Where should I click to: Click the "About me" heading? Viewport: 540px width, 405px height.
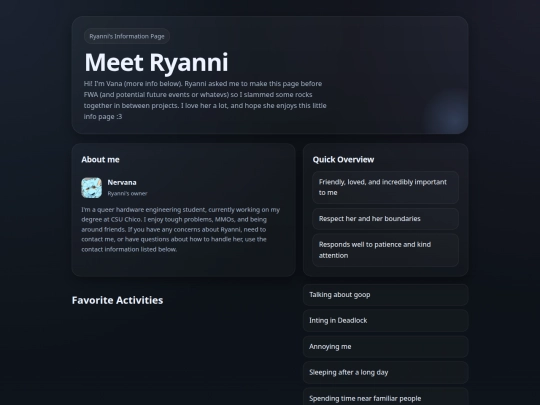coord(101,159)
